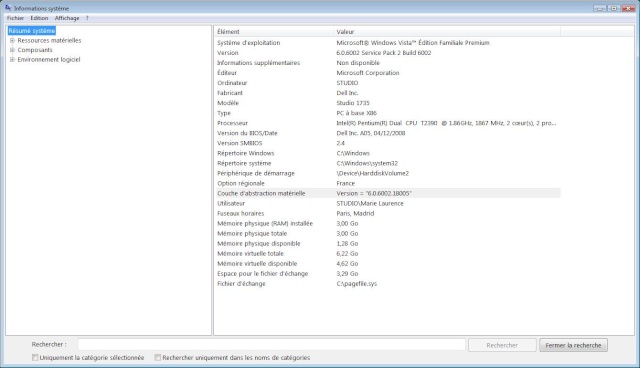Select the Mémoire virtuelle totale row

click(387, 253)
